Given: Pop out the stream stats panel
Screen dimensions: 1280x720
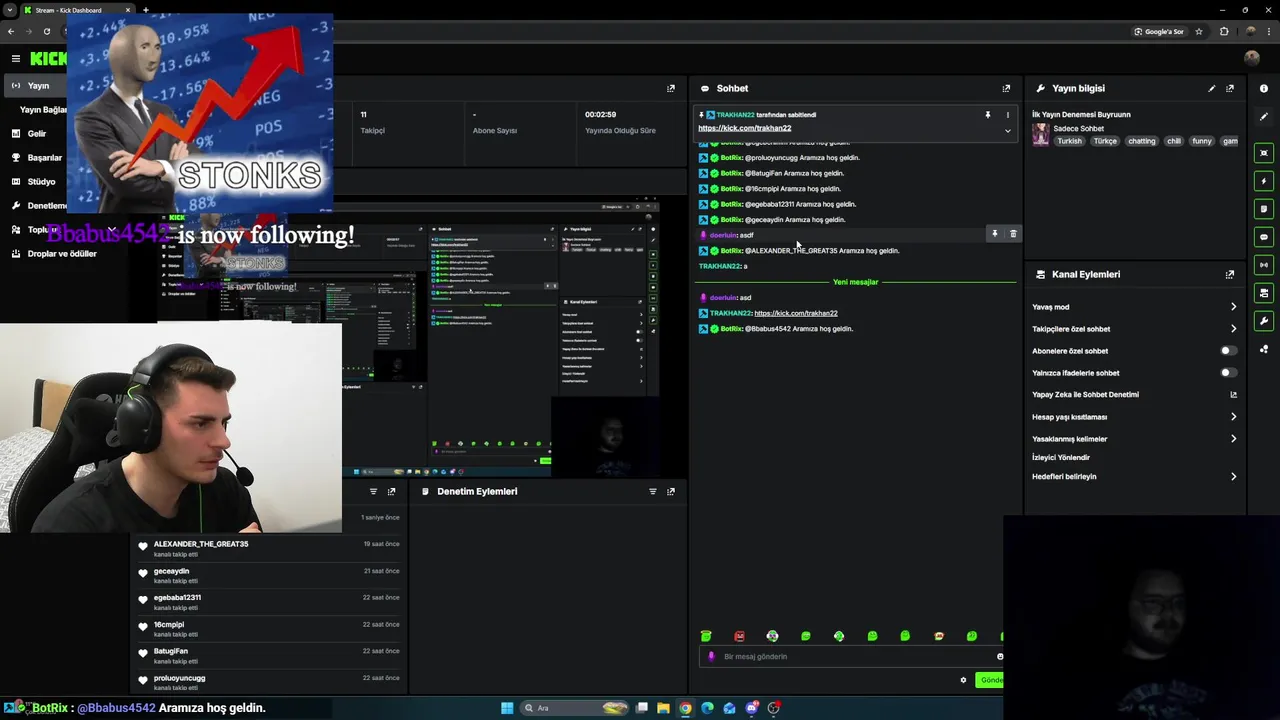Looking at the screenshot, I should click(x=671, y=88).
